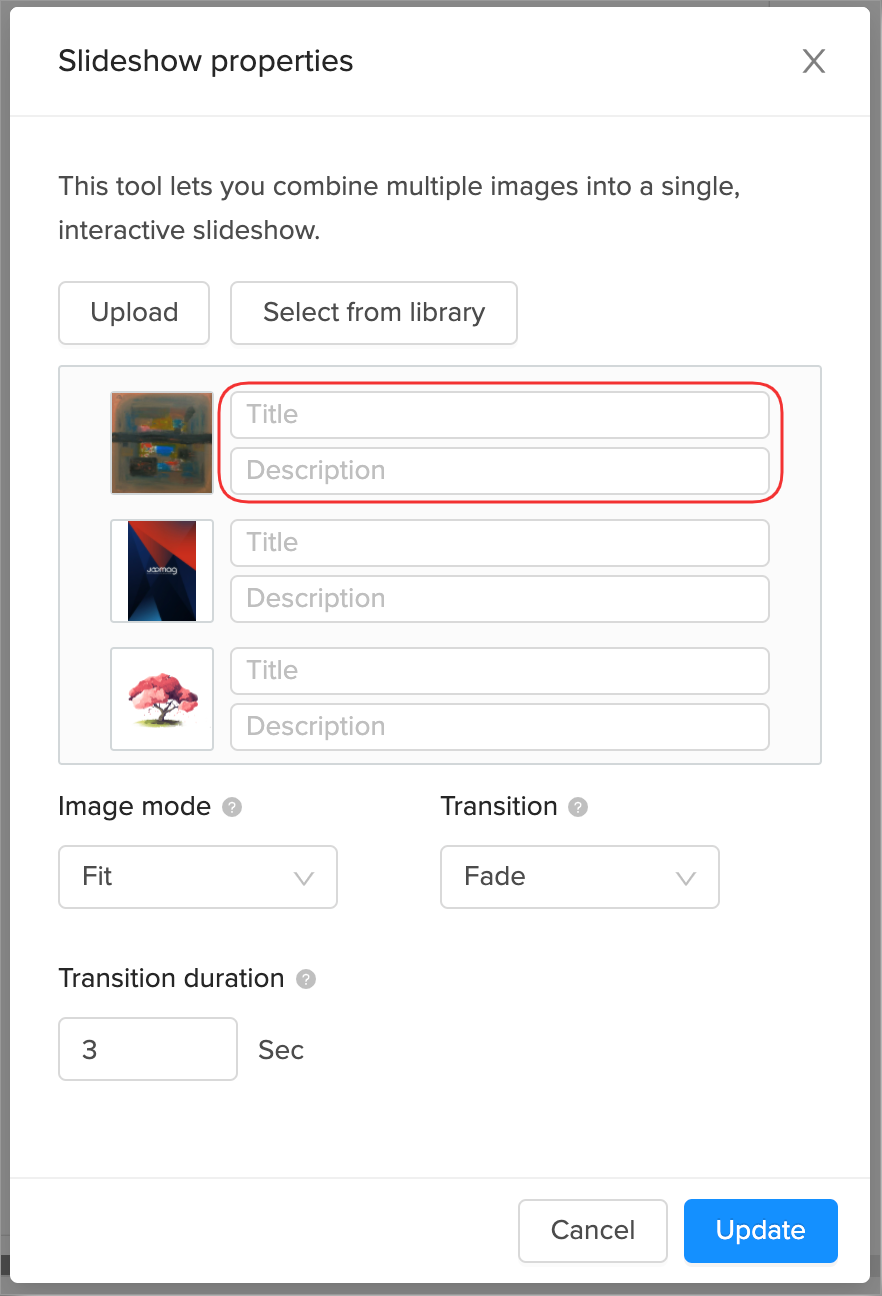Close the Slideshow properties dialog

pyautogui.click(x=814, y=62)
